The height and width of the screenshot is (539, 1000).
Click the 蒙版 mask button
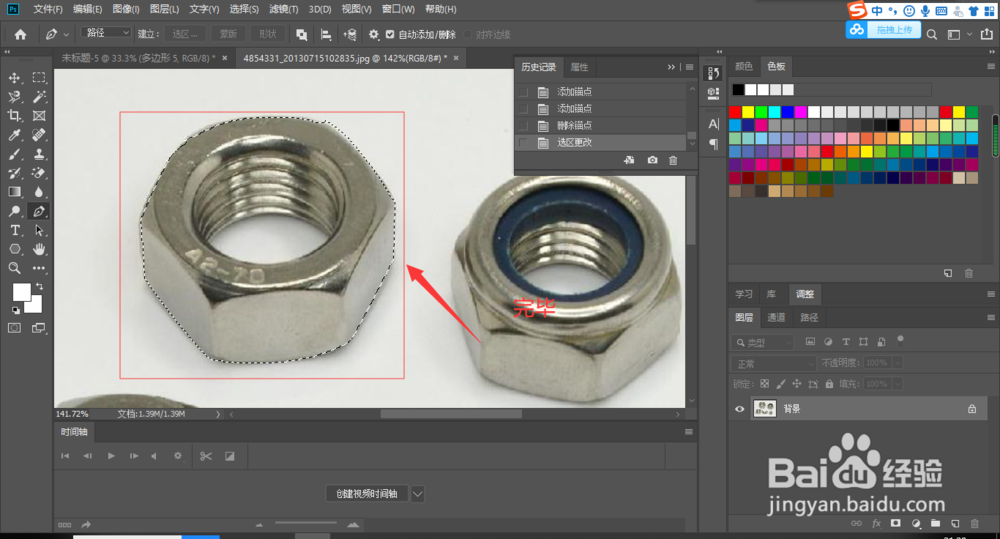(228, 34)
